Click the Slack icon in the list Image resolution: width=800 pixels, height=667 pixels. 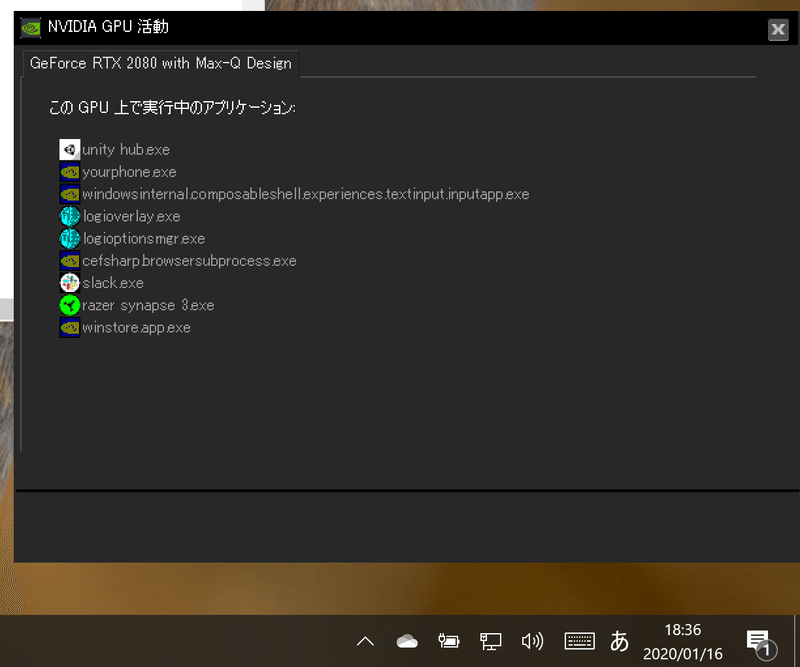pyautogui.click(x=70, y=283)
